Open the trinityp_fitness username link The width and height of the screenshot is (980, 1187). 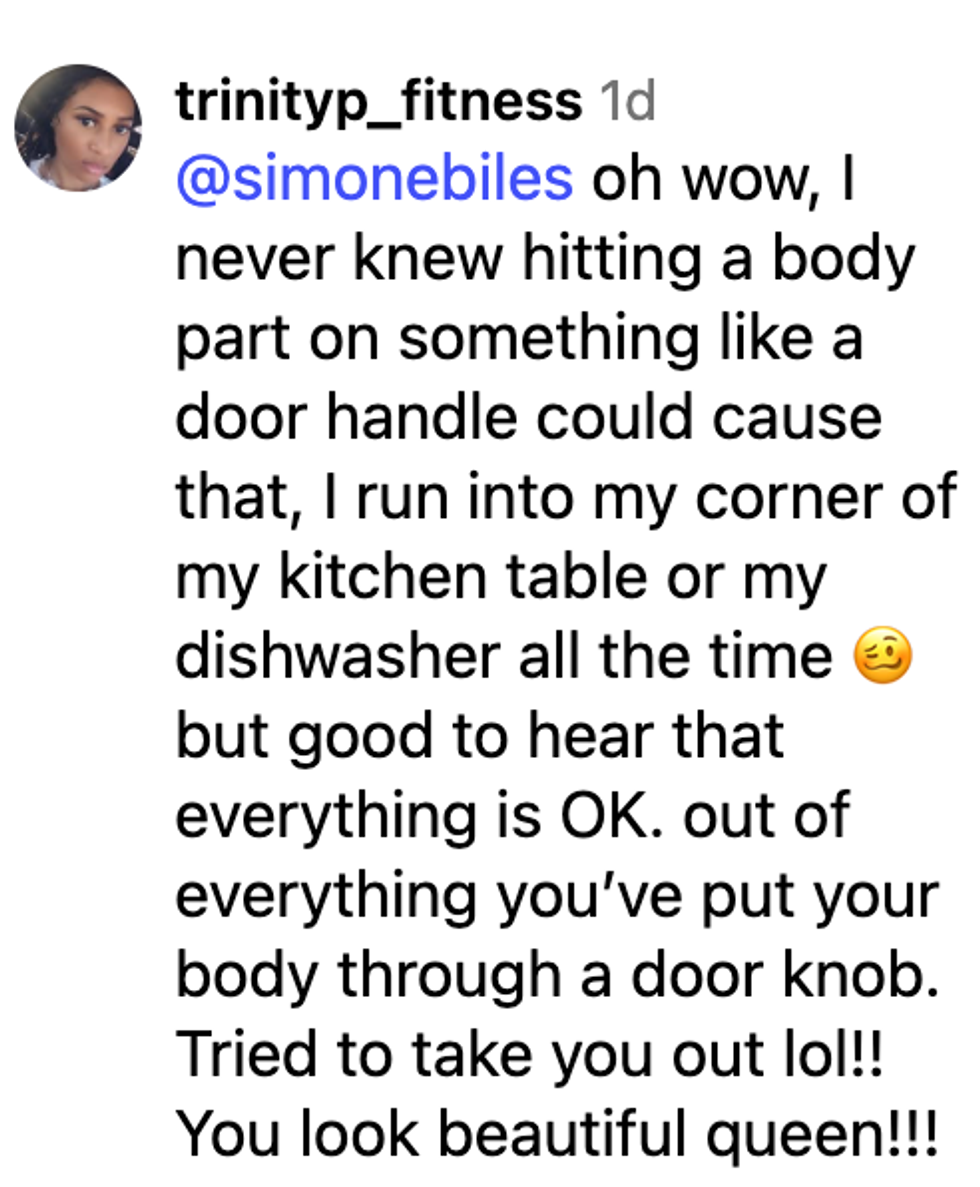[378, 101]
